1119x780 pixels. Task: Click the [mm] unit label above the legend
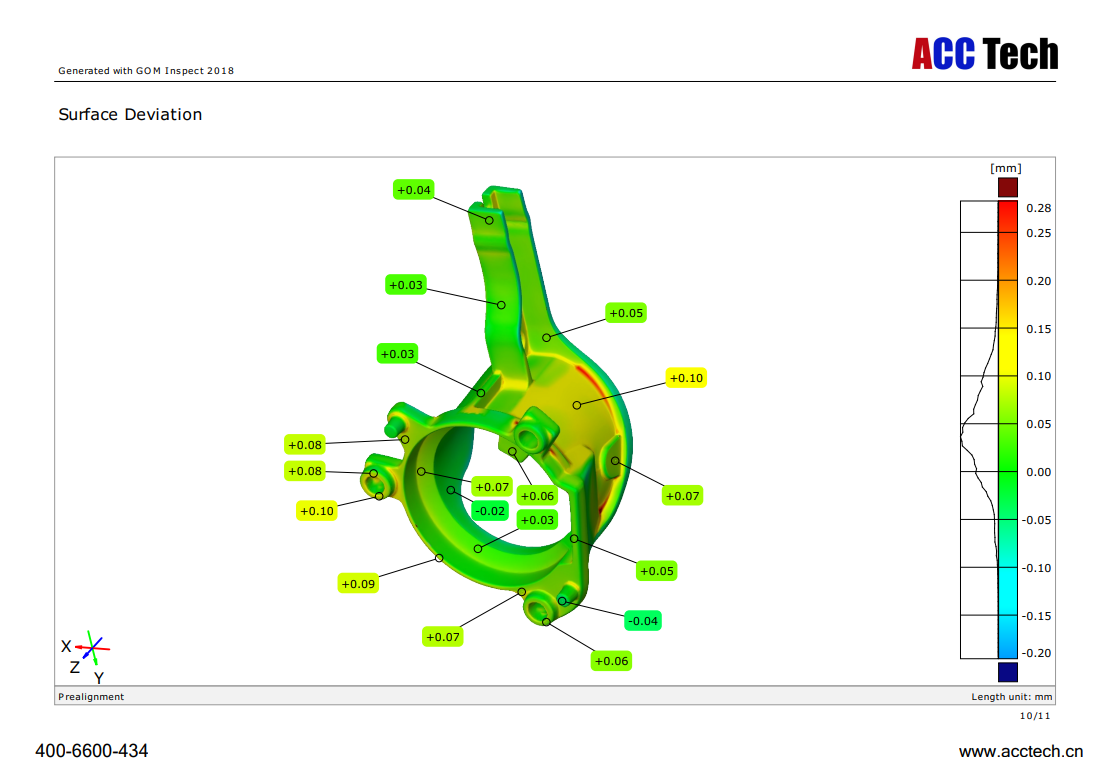coord(1006,168)
